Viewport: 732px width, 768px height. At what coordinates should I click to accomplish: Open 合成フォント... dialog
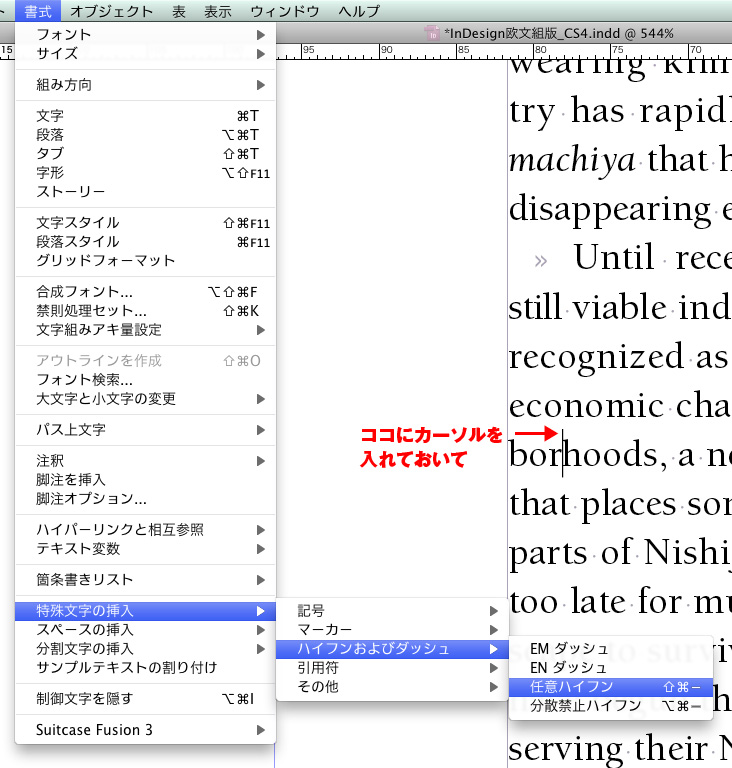click(145, 292)
